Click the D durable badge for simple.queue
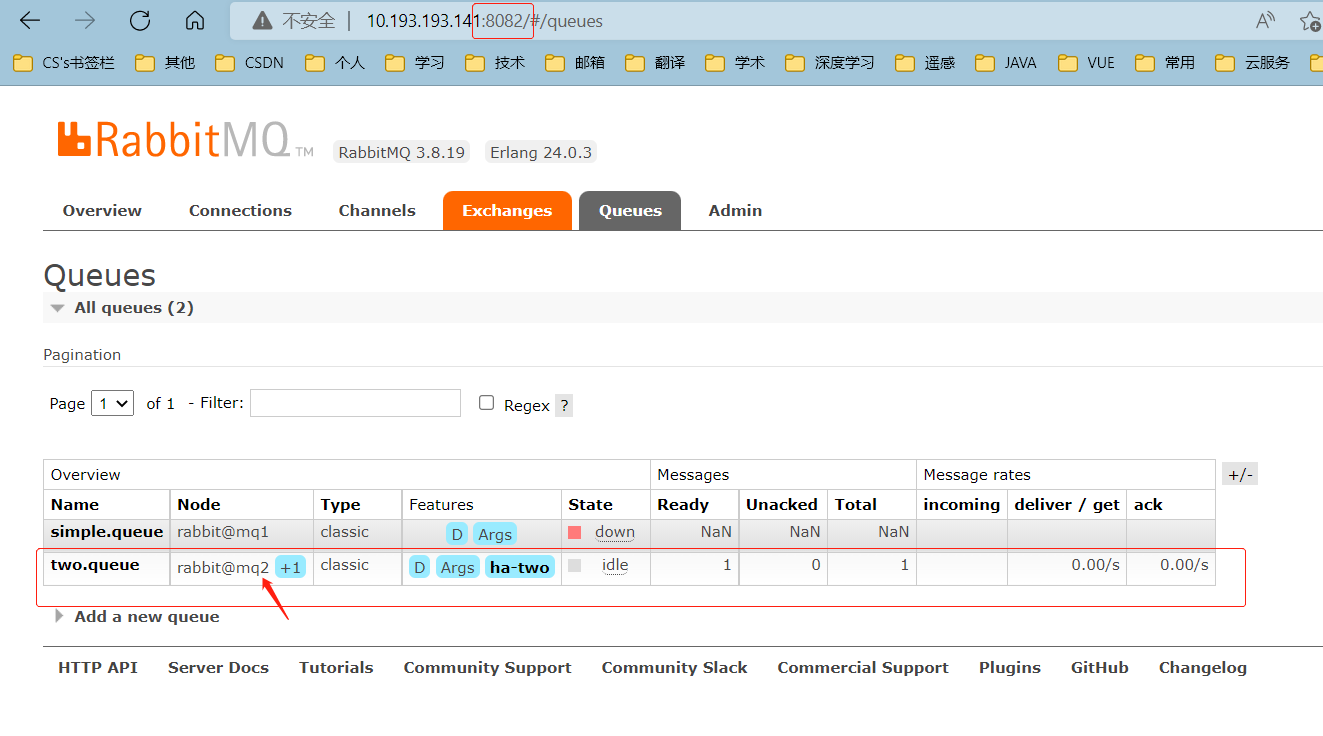The image size is (1323, 736). pyautogui.click(x=456, y=534)
